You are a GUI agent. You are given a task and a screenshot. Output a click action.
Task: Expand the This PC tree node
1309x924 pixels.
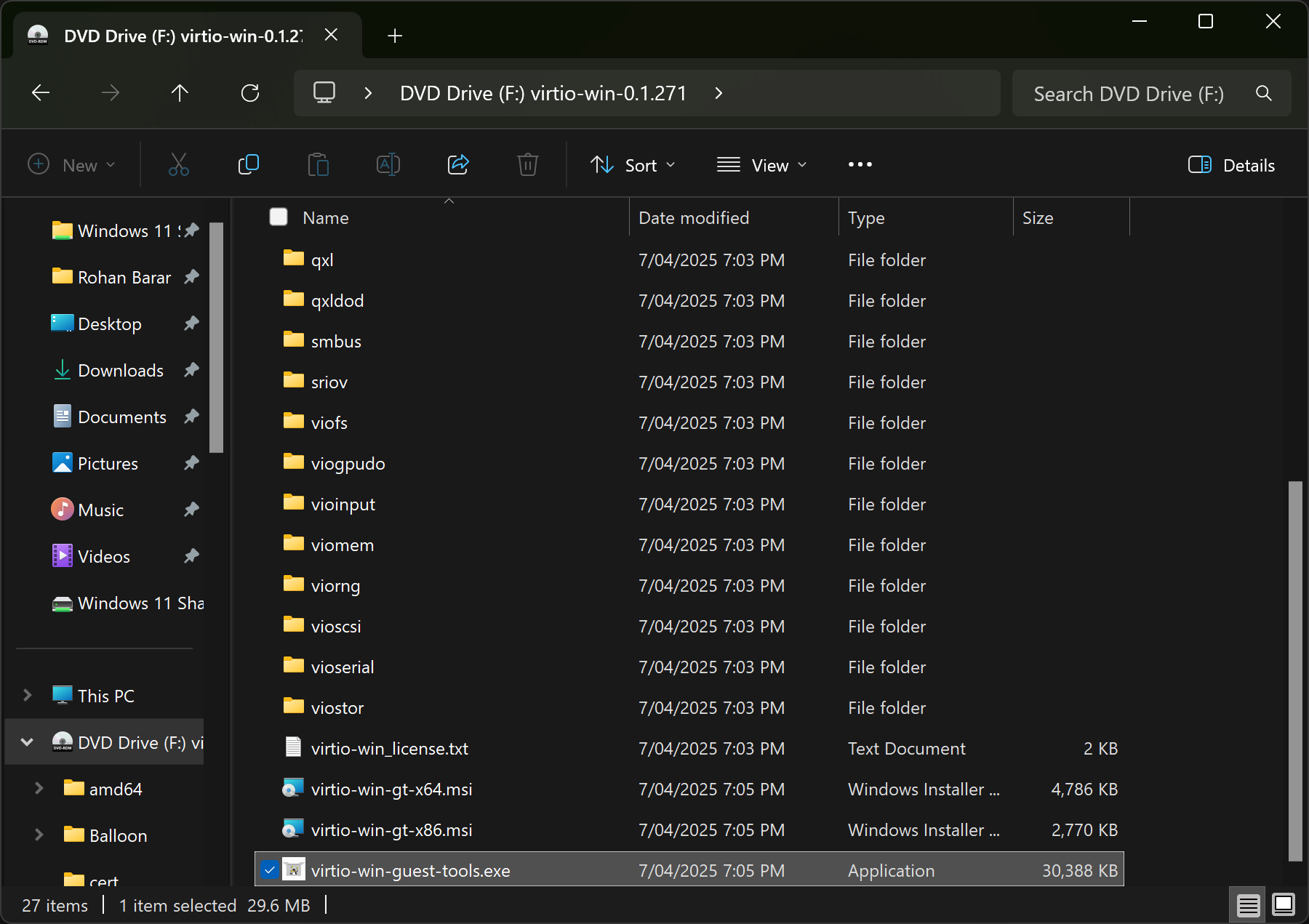pyautogui.click(x=28, y=696)
